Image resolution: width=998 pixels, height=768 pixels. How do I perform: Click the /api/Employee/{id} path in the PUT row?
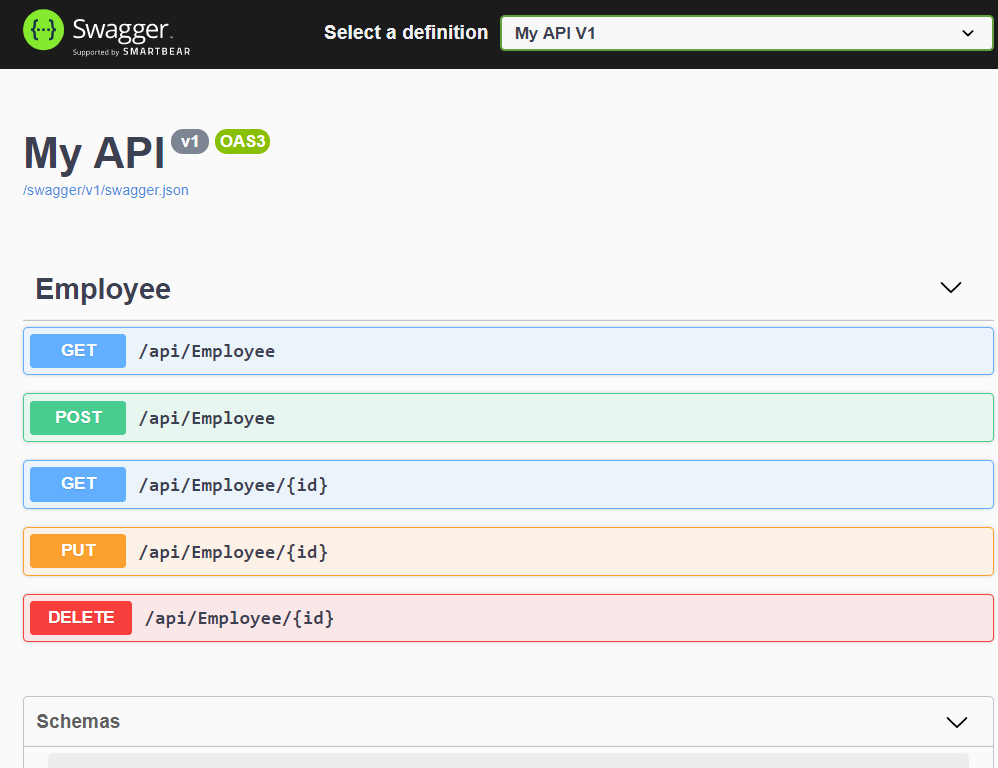[233, 552]
